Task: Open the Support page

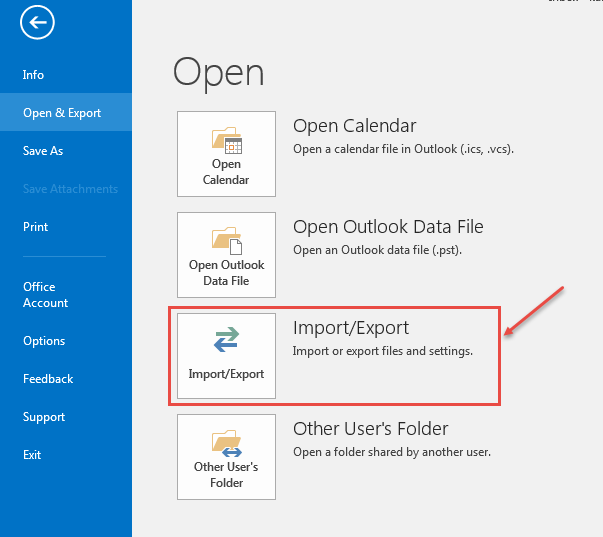Action: [x=44, y=417]
